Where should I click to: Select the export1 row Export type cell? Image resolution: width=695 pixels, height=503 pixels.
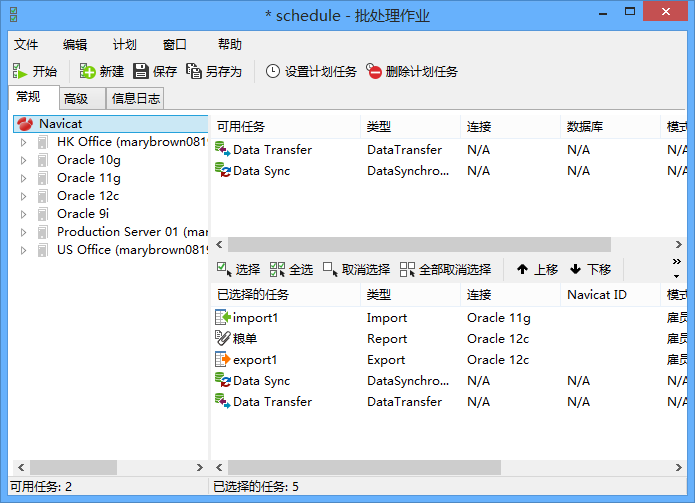click(386, 359)
